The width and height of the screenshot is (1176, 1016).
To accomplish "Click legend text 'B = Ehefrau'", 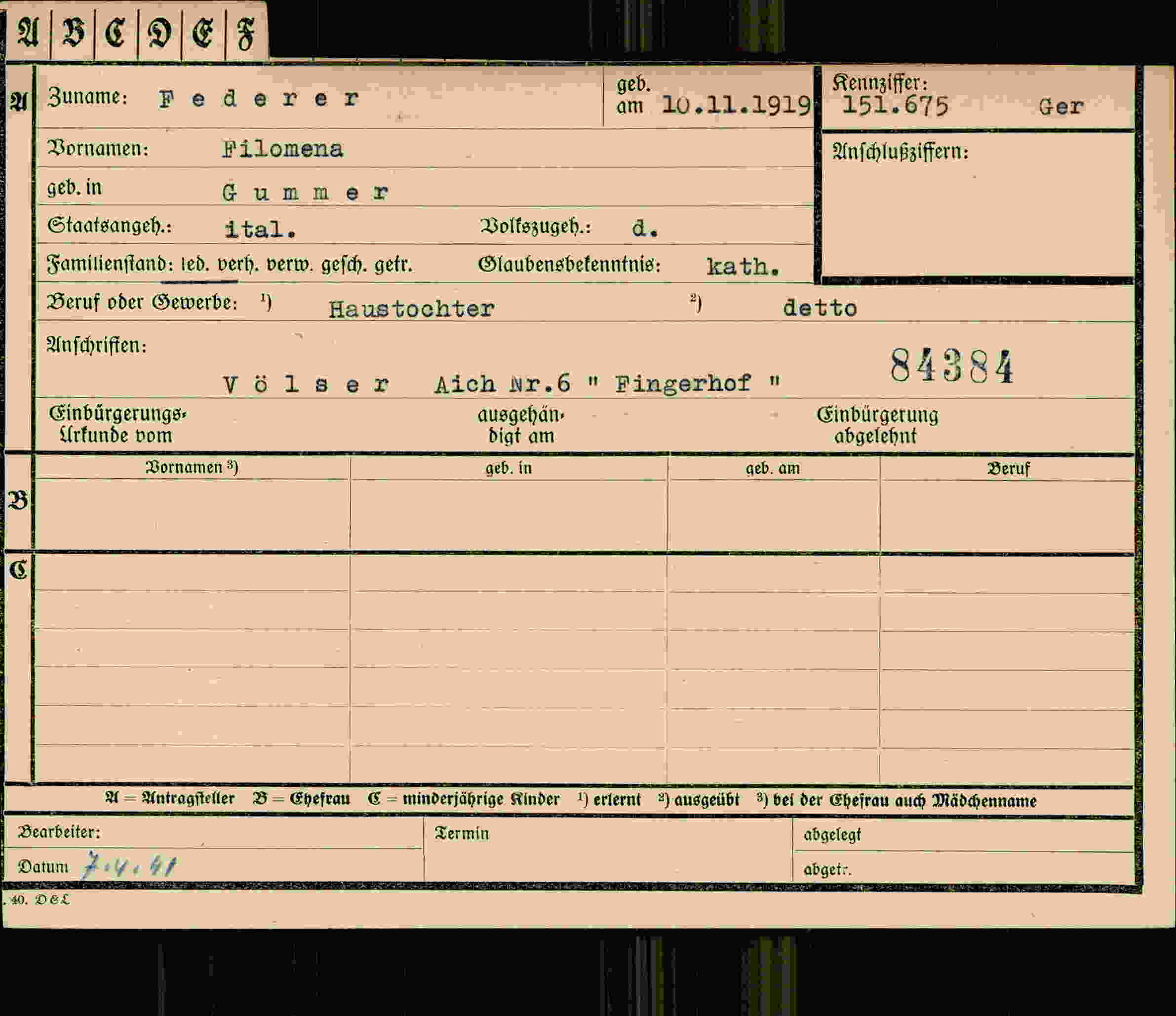I will point(301,799).
